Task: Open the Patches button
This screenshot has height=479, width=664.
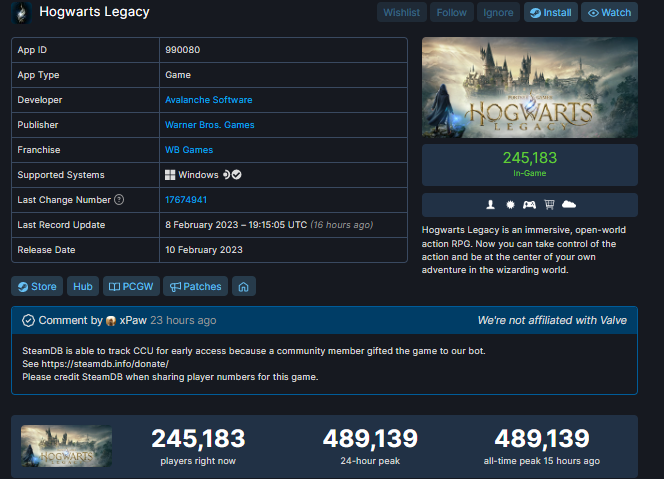Action: pyautogui.click(x=195, y=287)
